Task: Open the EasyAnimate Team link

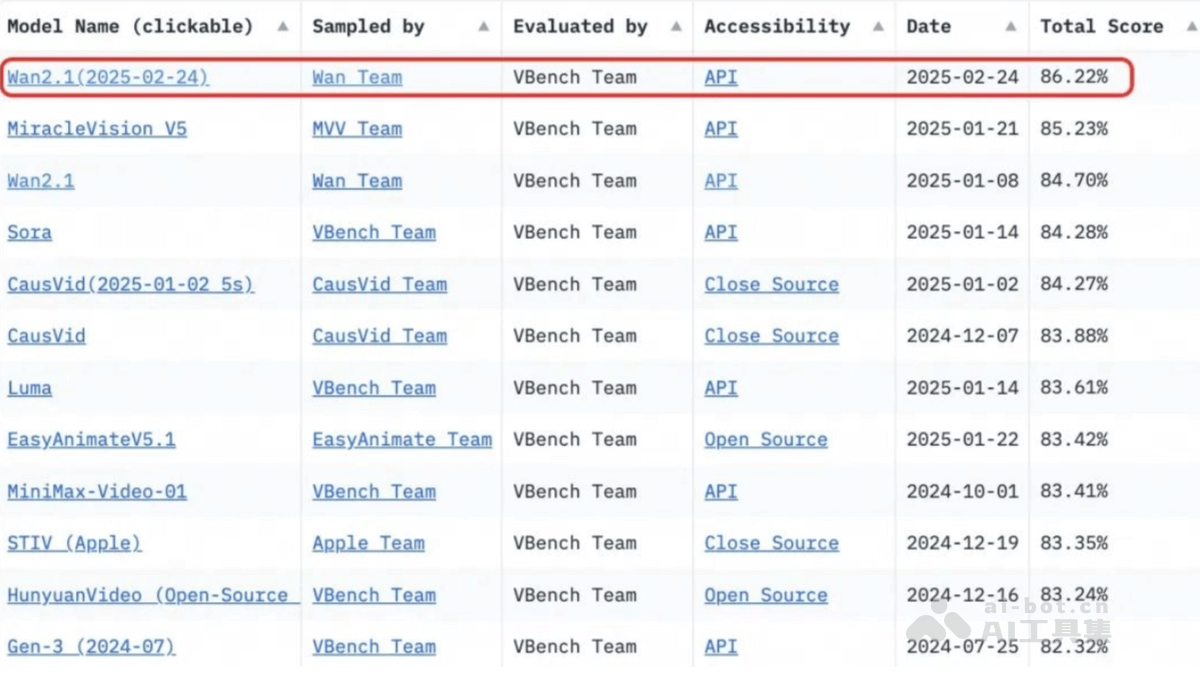Action: click(402, 440)
